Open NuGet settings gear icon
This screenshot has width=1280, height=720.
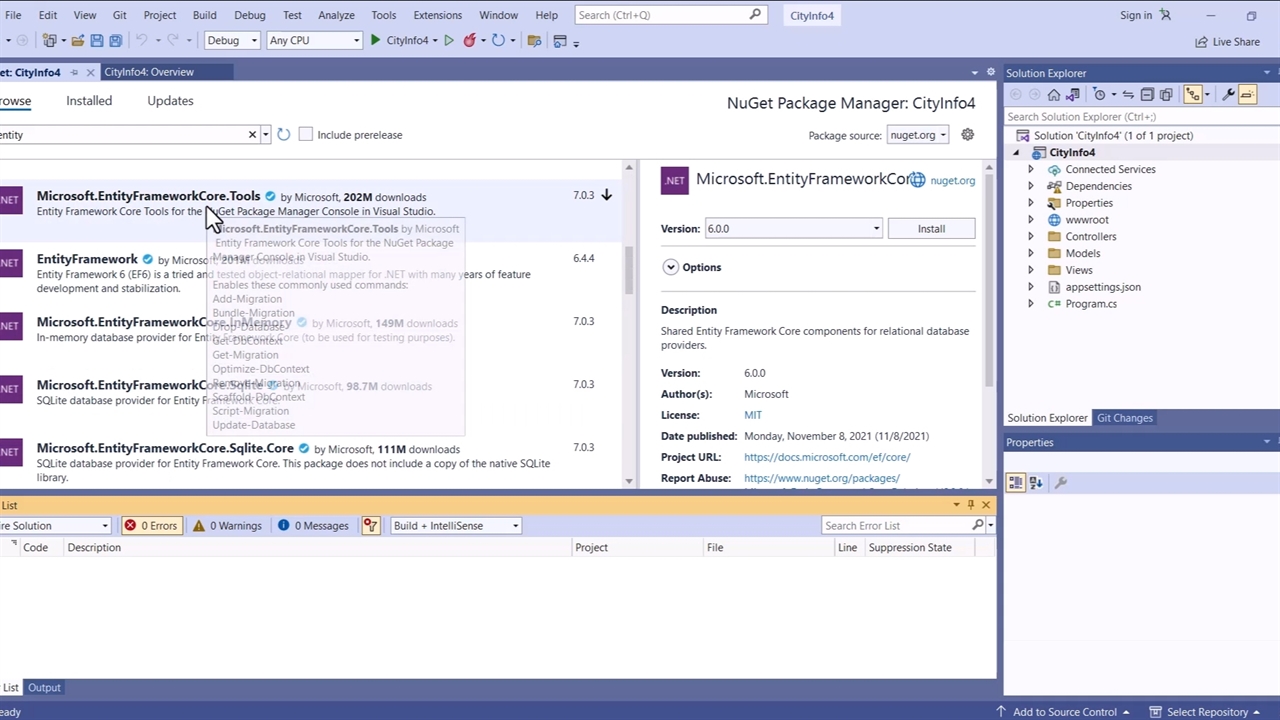[967, 135]
